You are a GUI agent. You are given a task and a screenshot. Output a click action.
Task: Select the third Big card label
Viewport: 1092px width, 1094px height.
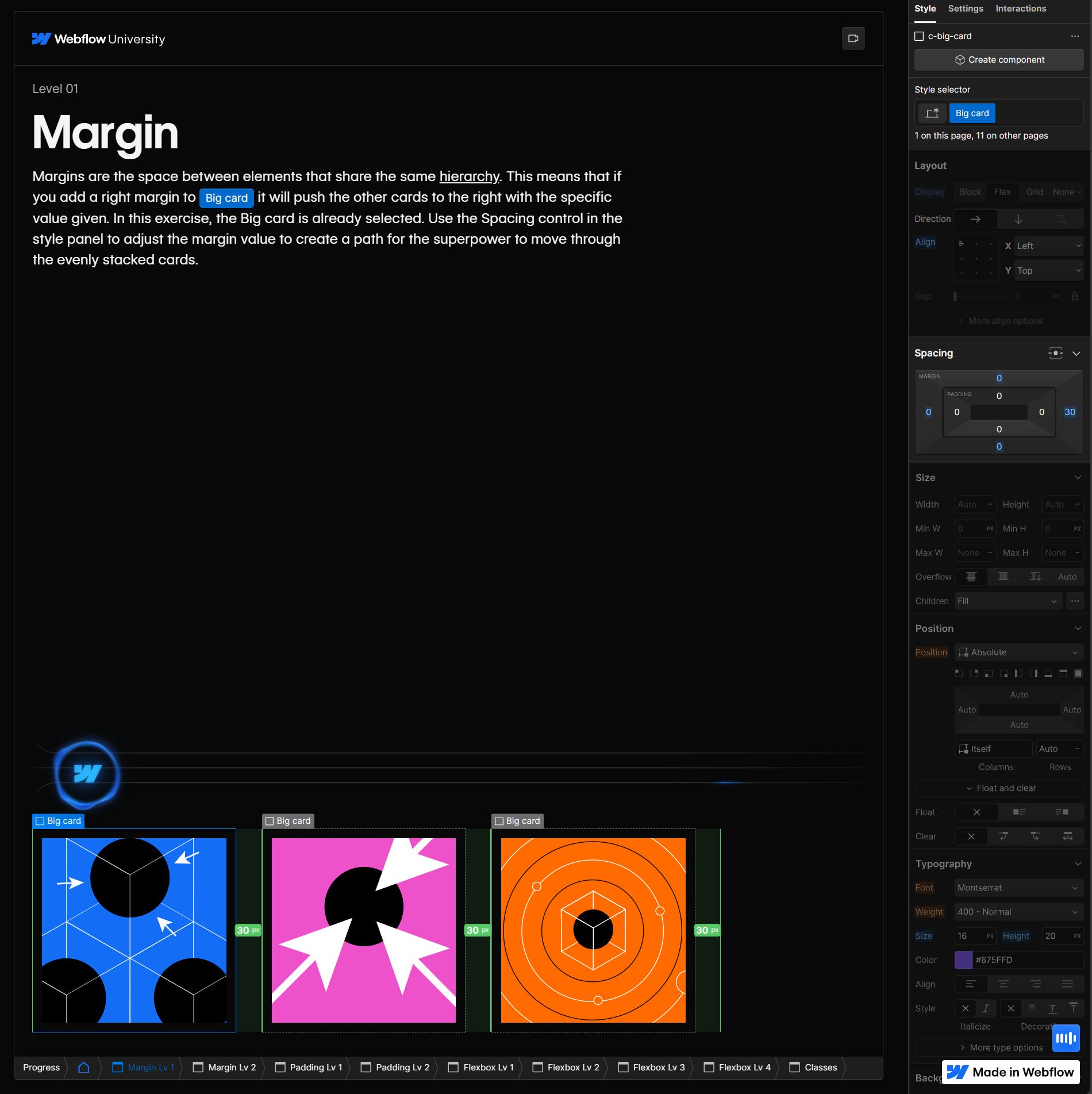[x=517, y=821]
